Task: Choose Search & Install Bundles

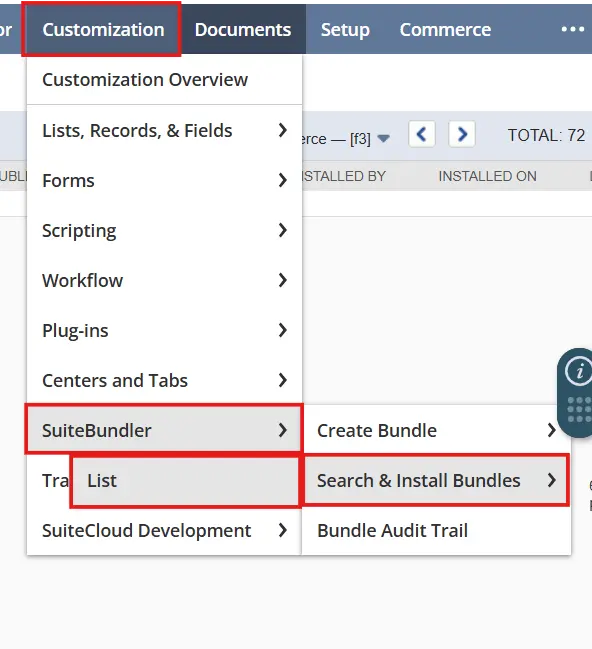Action: [436, 480]
